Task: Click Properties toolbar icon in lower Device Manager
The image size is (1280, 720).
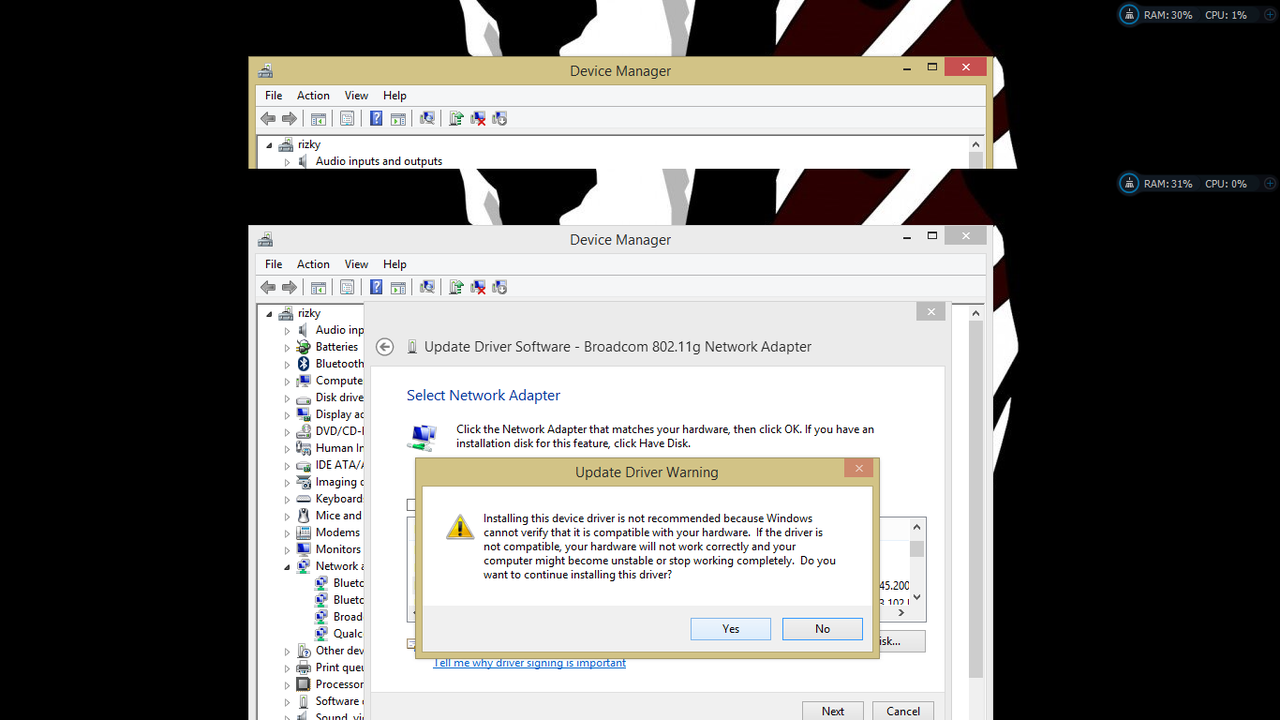Action: [347, 288]
